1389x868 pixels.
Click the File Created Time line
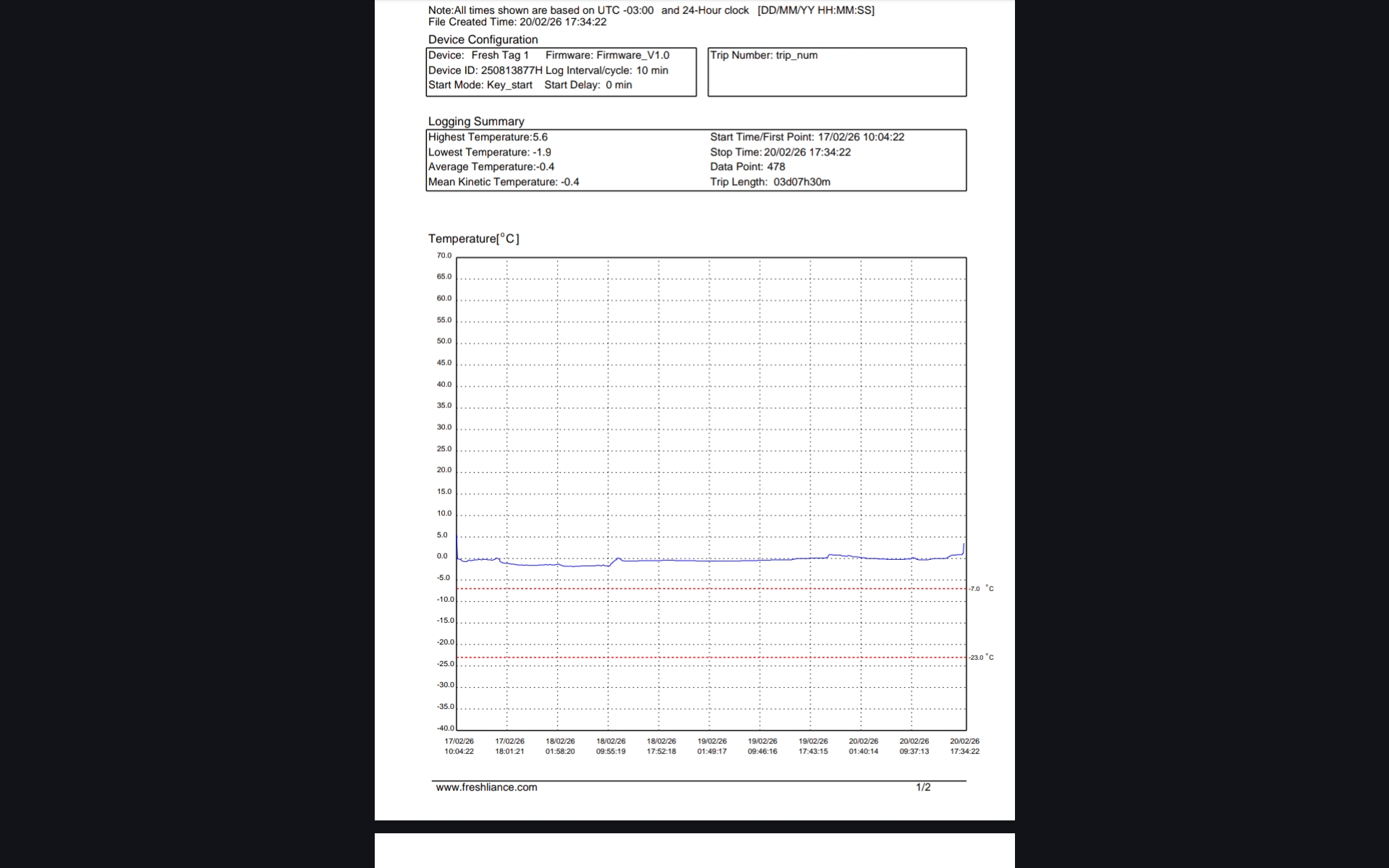[x=517, y=22]
